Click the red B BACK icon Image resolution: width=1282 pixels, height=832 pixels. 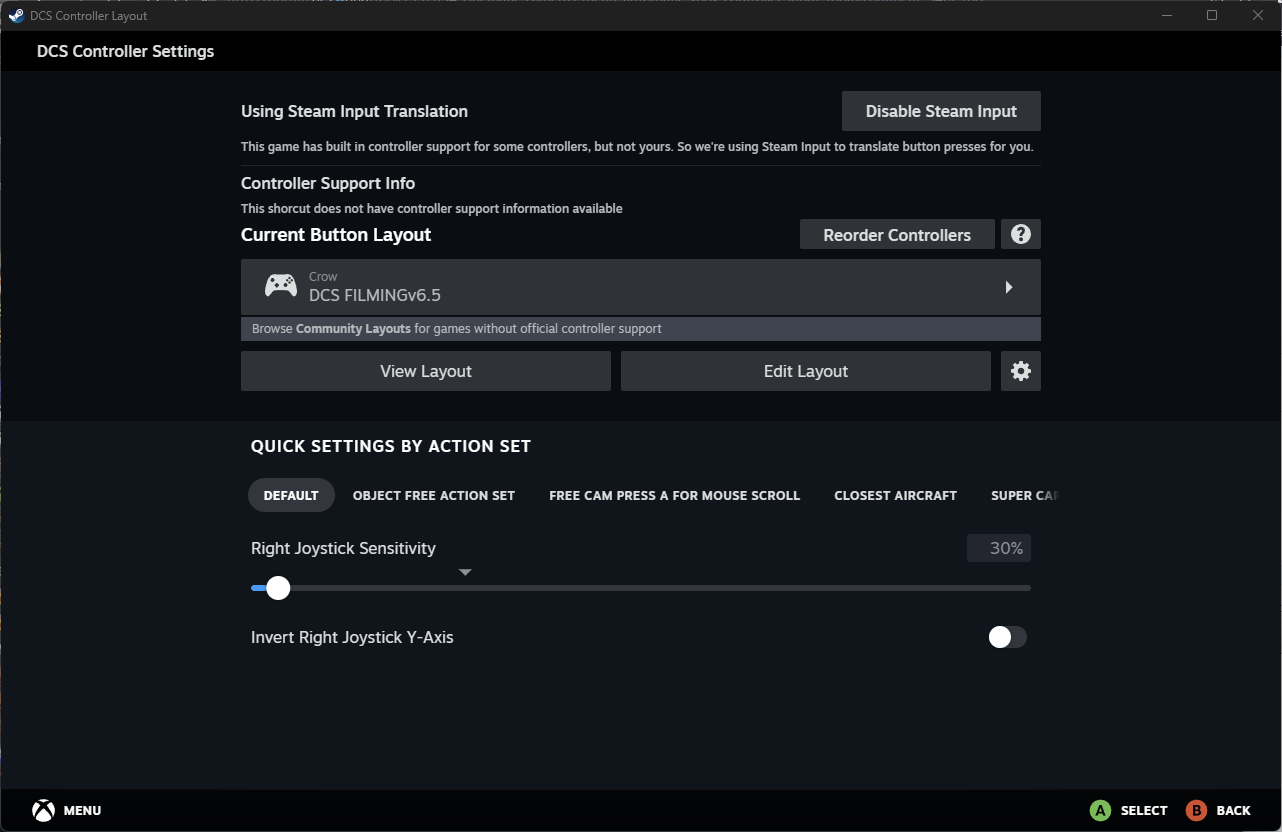click(1196, 810)
